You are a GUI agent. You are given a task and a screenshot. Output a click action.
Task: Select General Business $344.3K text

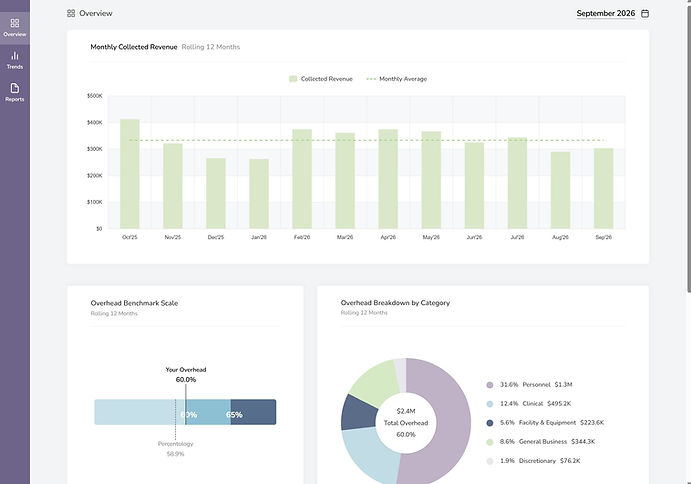547,442
